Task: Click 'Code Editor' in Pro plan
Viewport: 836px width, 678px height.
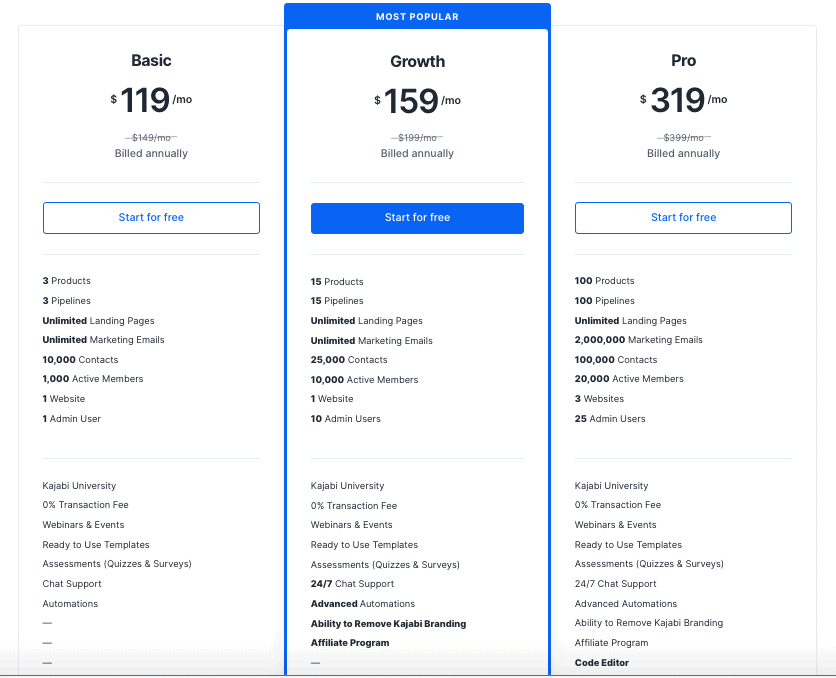Action: coord(601,663)
